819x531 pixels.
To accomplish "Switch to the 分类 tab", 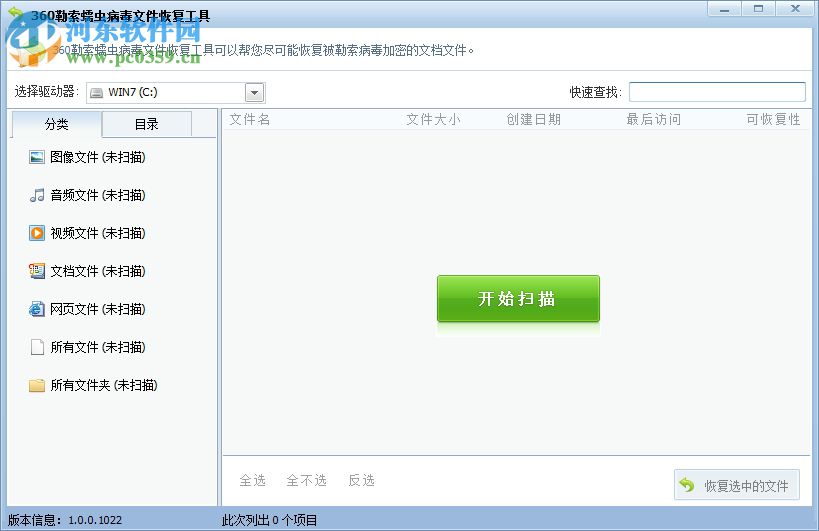I will pyautogui.click(x=56, y=124).
